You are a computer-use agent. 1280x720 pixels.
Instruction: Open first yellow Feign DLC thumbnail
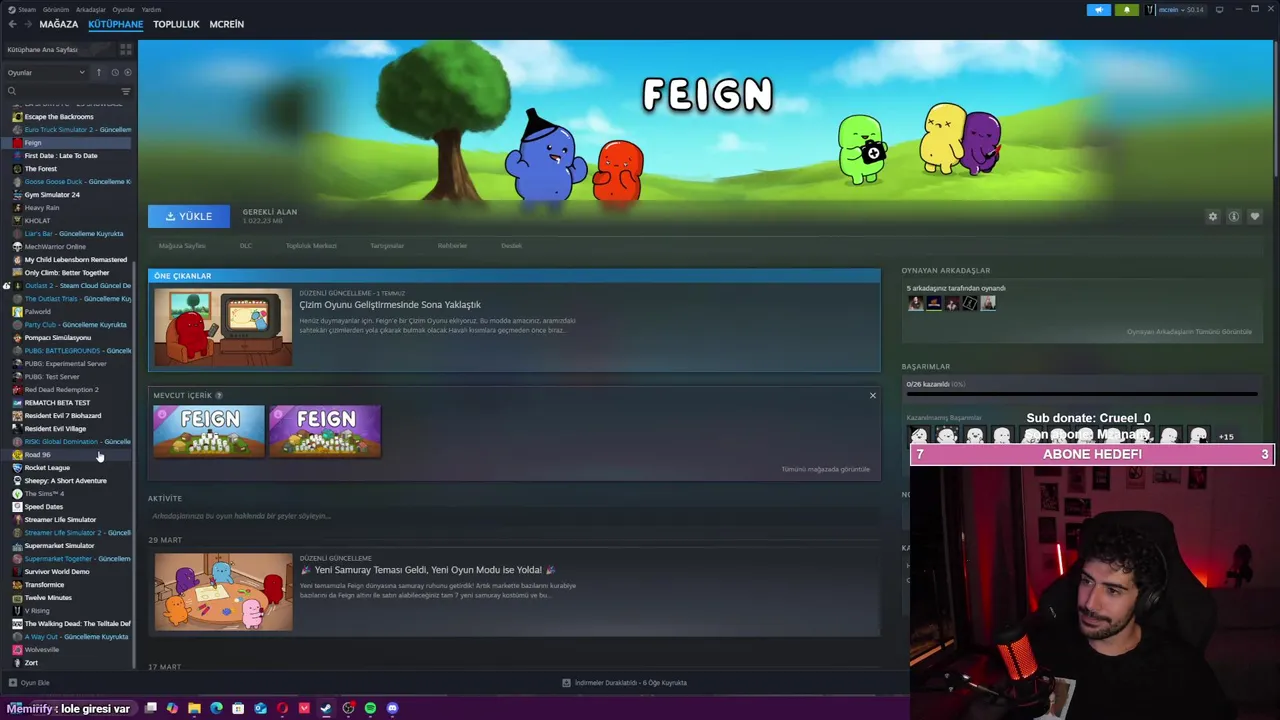[209, 431]
